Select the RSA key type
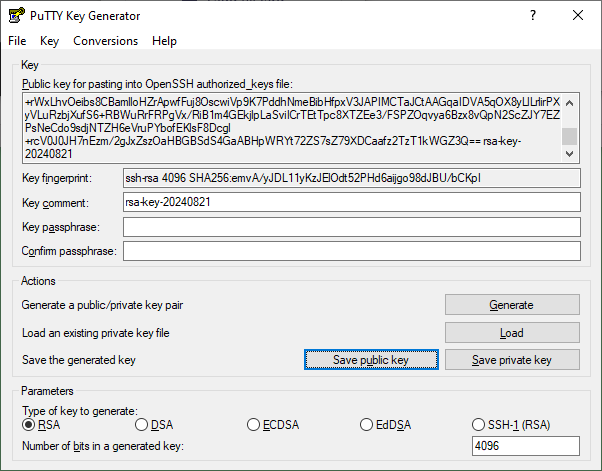The image size is (602, 471). [41, 425]
